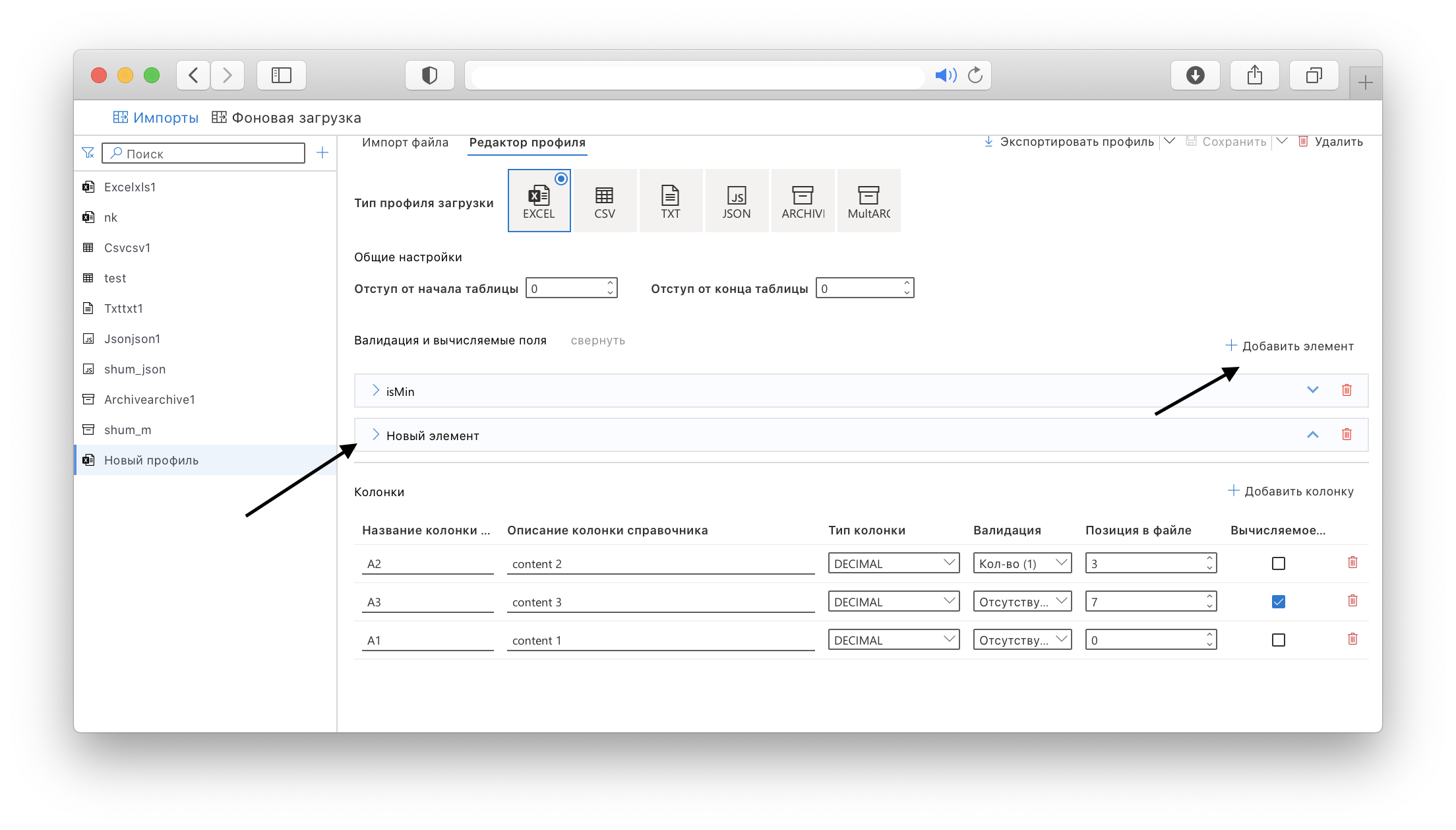
Task: Pick the JSON profile type icon
Action: [737, 201]
